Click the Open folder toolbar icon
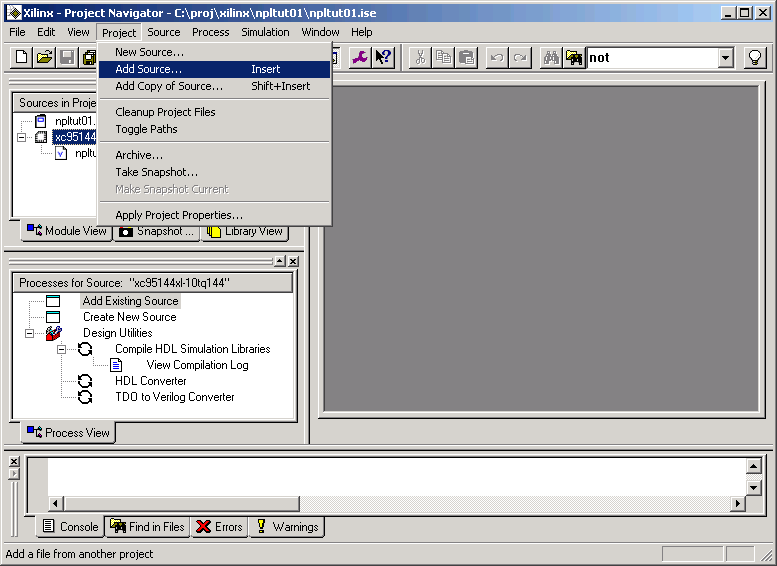Viewport: 777px width, 566px height. 44,58
